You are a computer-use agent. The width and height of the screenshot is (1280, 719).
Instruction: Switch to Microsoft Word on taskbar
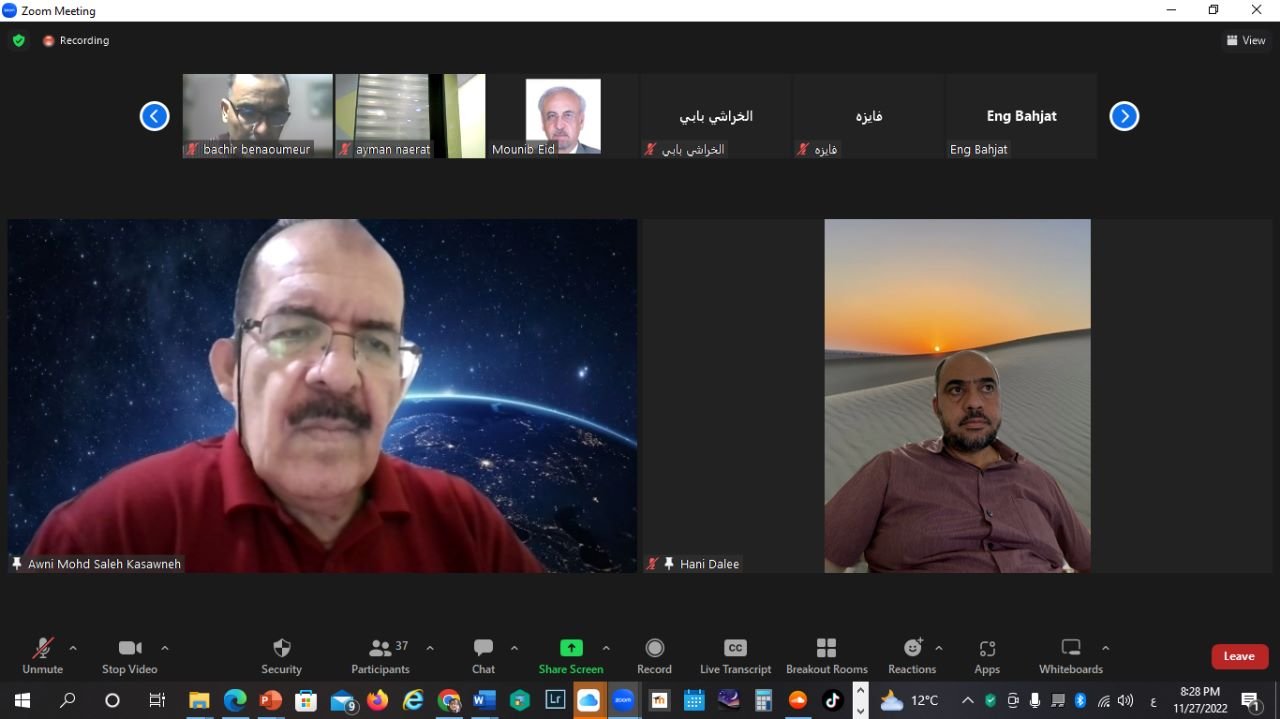(x=484, y=701)
